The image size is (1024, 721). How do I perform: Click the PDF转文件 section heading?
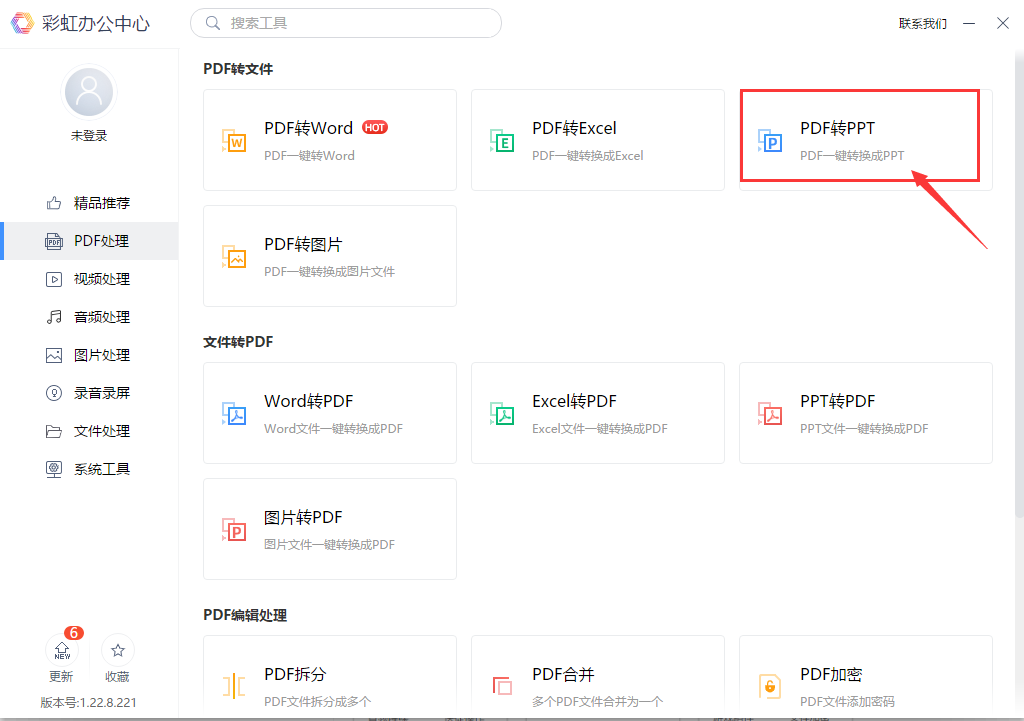click(238, 69)
